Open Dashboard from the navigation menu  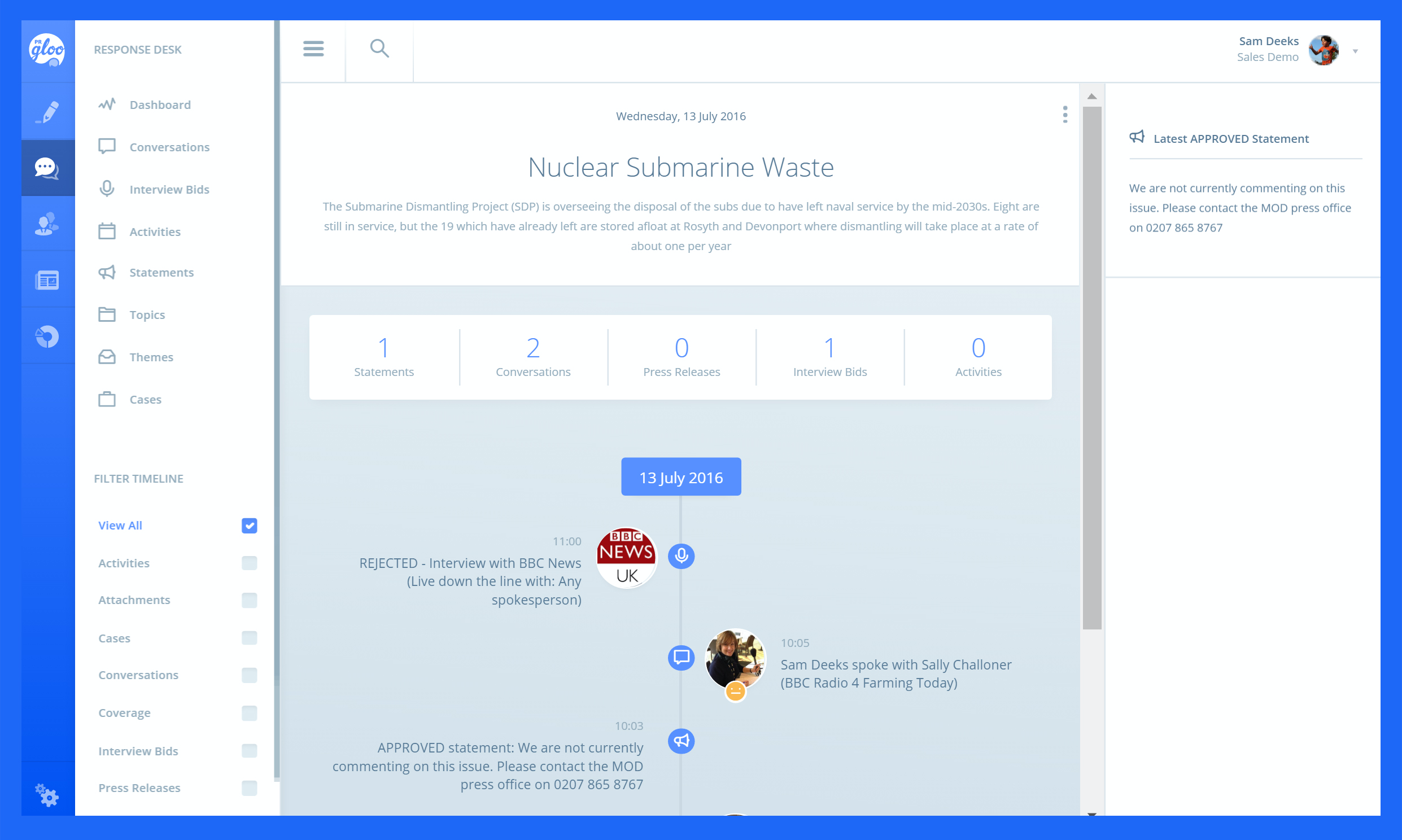point(160,104)
